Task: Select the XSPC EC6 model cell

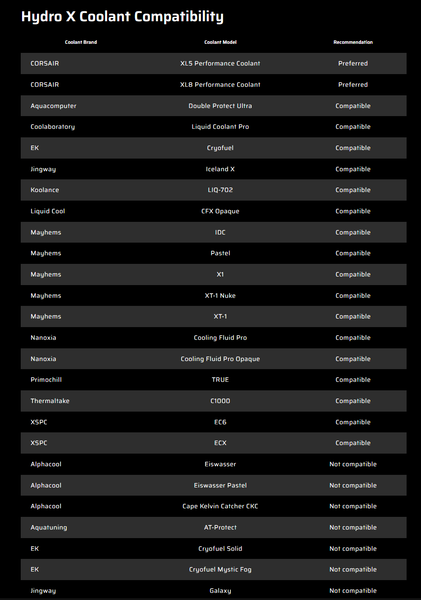Action: click(220, 422)
